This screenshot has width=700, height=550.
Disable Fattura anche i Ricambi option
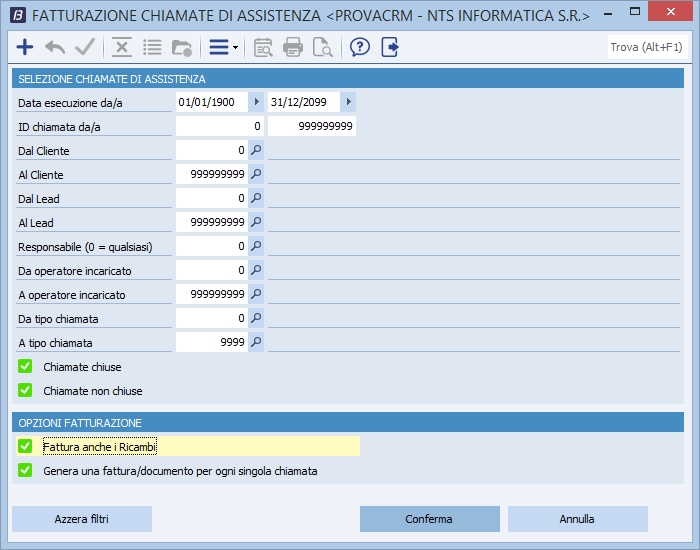25,447
